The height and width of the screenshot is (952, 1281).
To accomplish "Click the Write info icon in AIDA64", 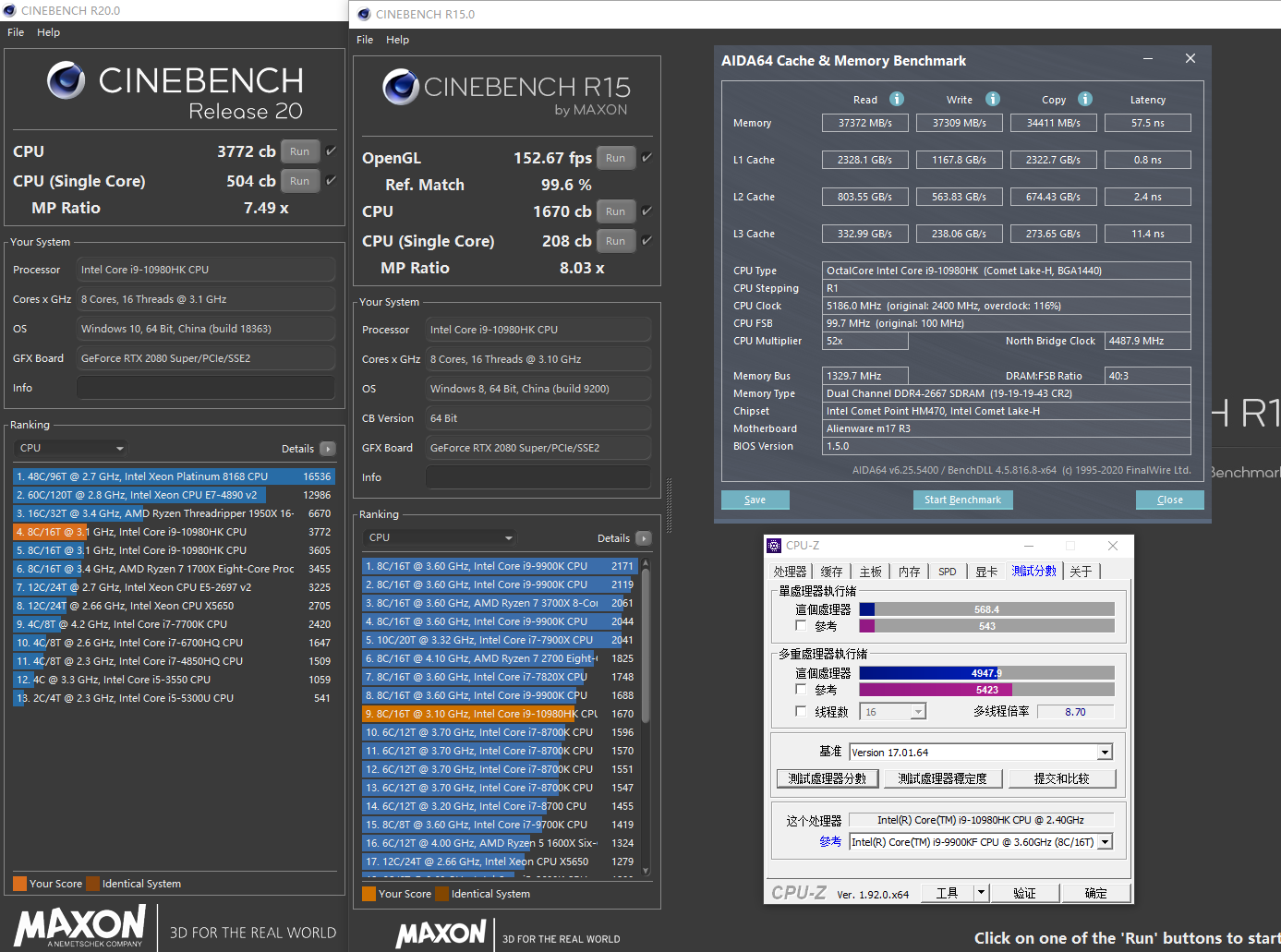I will click(x=993, y=99).
